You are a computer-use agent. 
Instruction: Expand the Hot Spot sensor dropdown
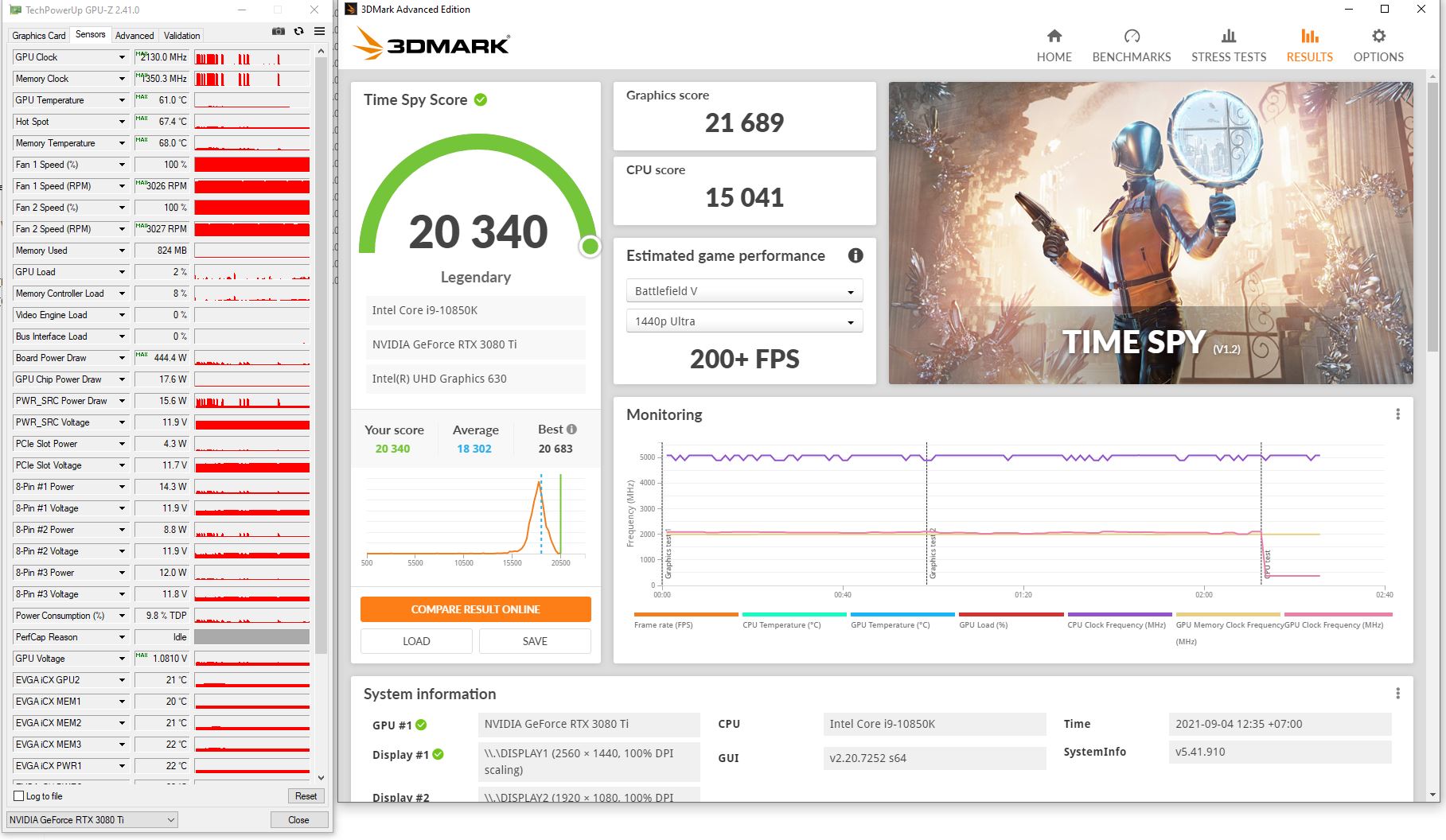coord(122,122)
